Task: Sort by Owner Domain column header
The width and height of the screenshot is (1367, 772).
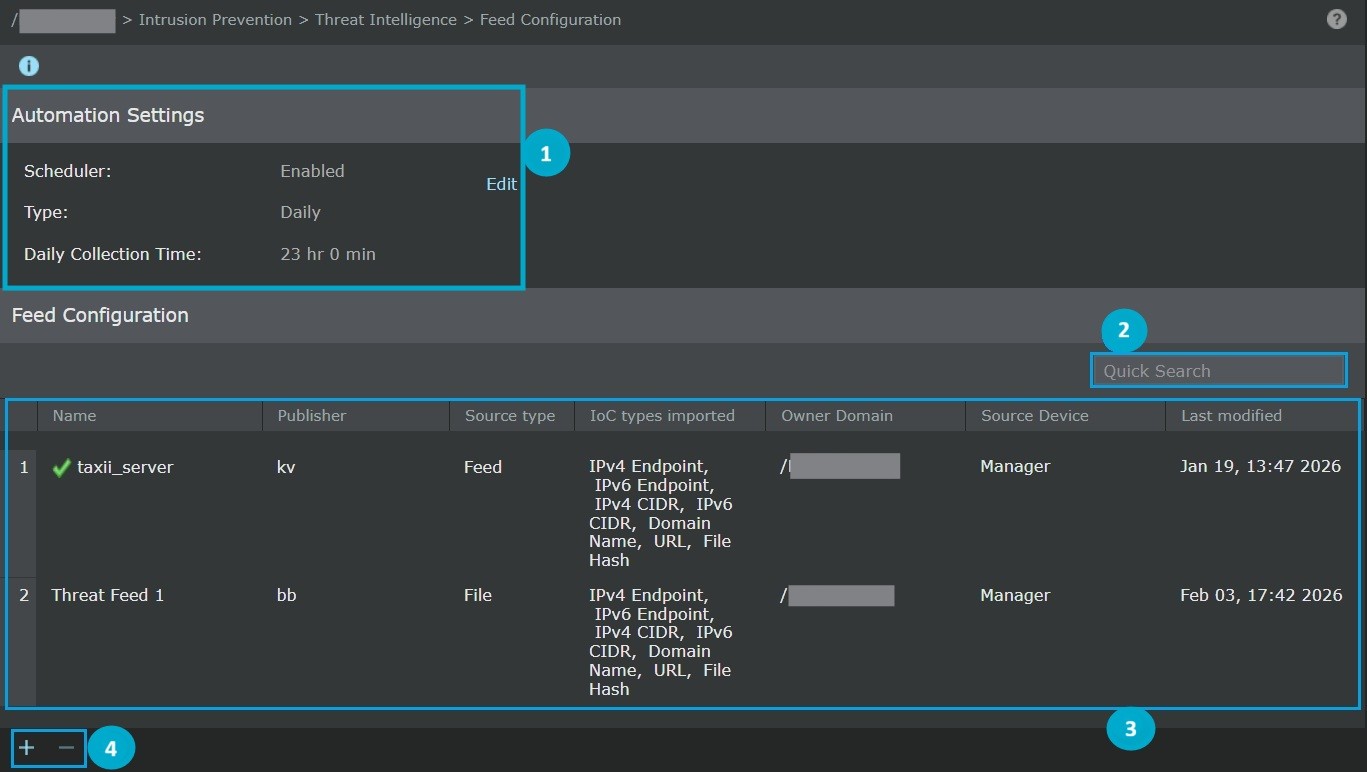Action: (x=837, y=415)
